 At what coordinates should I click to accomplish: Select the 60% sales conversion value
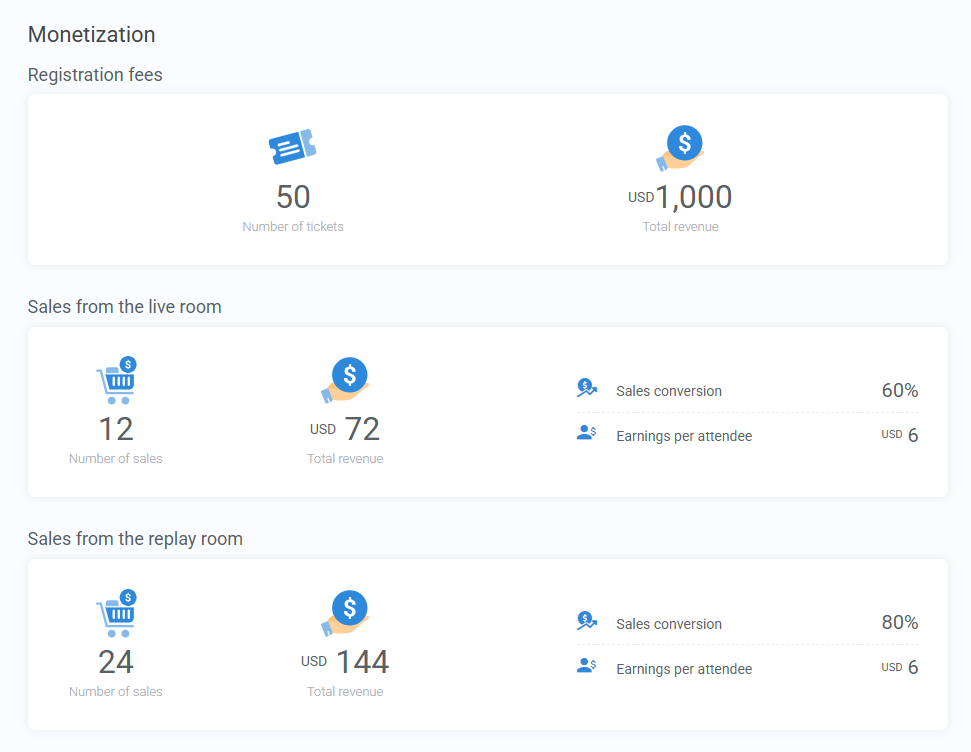[901, 390]
